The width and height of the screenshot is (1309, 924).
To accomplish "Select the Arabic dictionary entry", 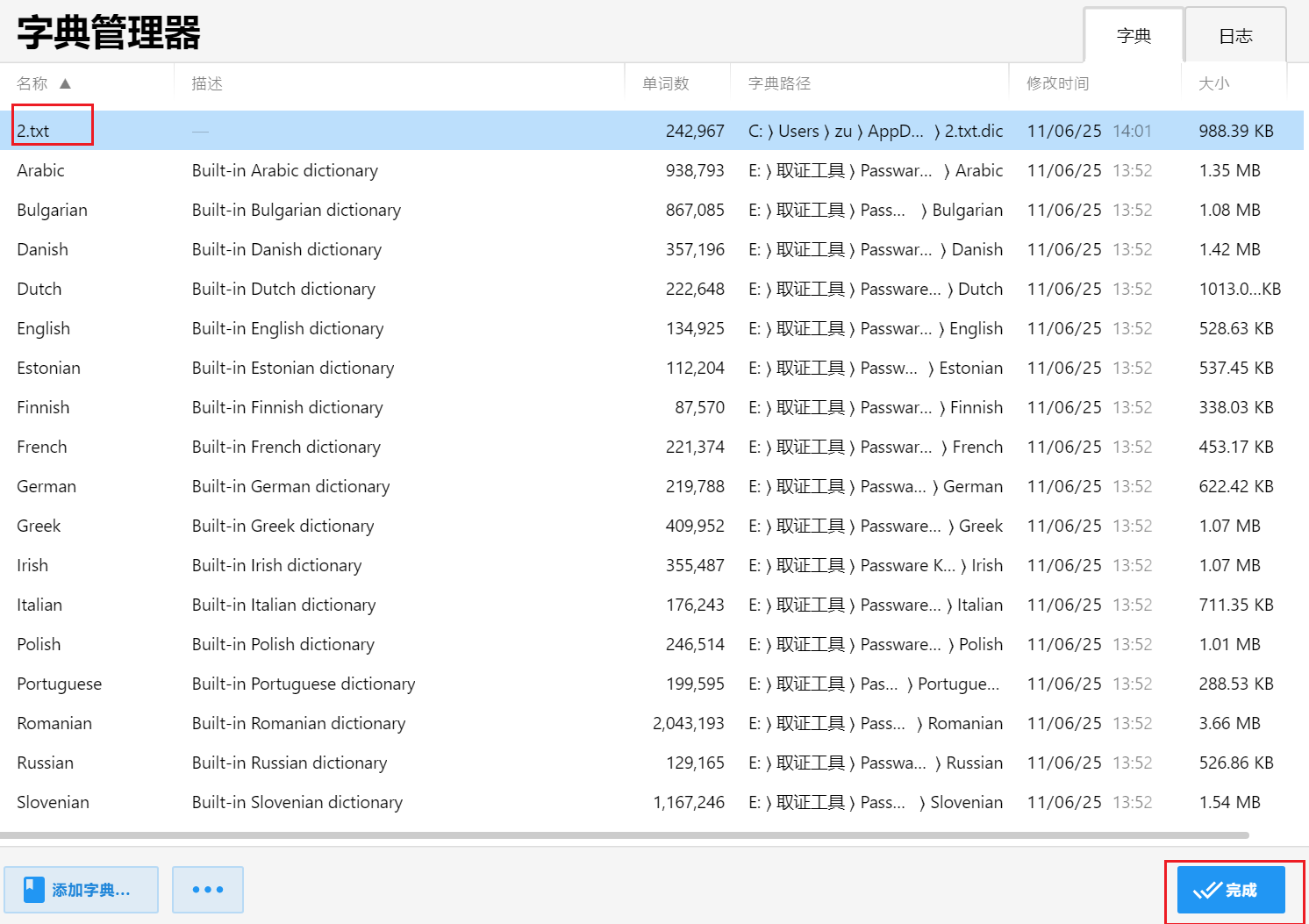I will tap(41, 170).
